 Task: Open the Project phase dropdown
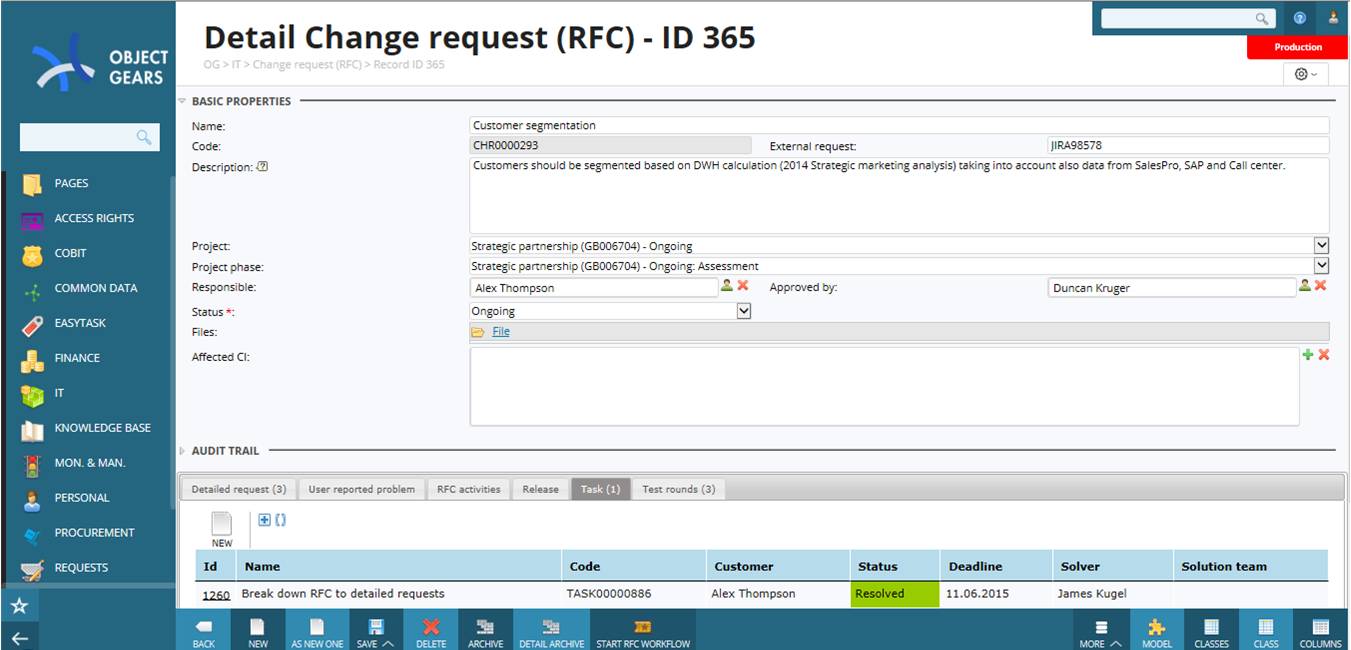click(x=1321, y=265)
